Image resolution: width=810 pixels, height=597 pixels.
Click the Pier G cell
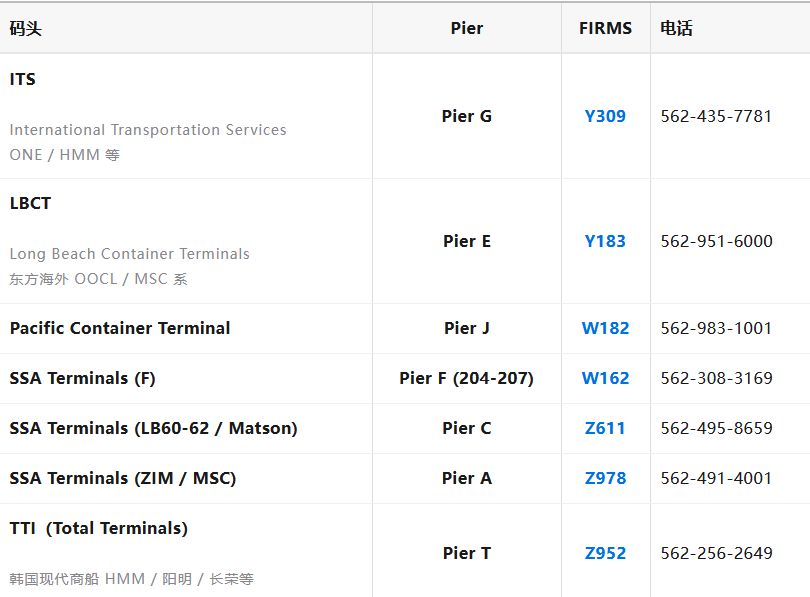click(467, 116)
